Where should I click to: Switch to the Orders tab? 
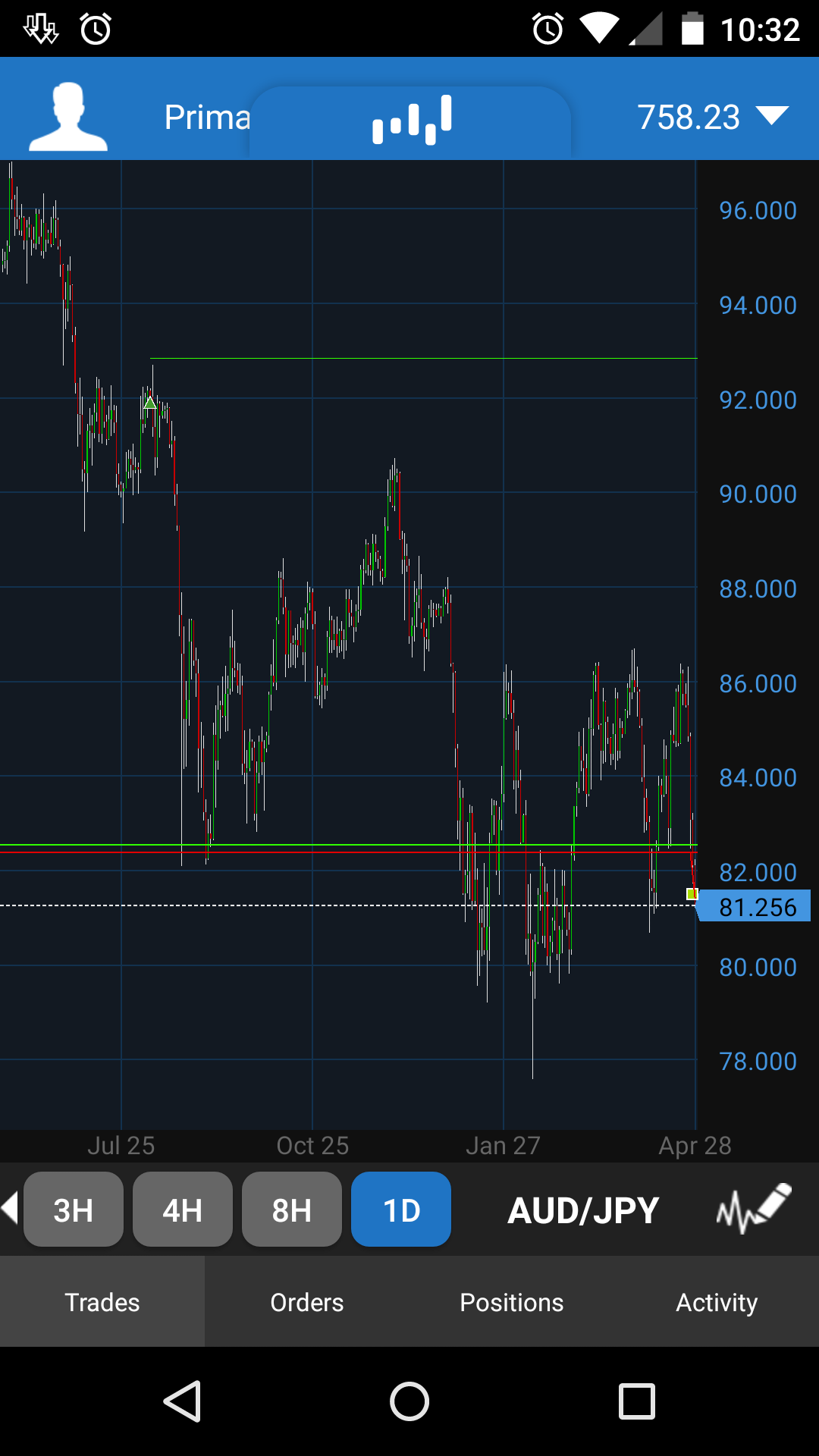(307, 1301)
